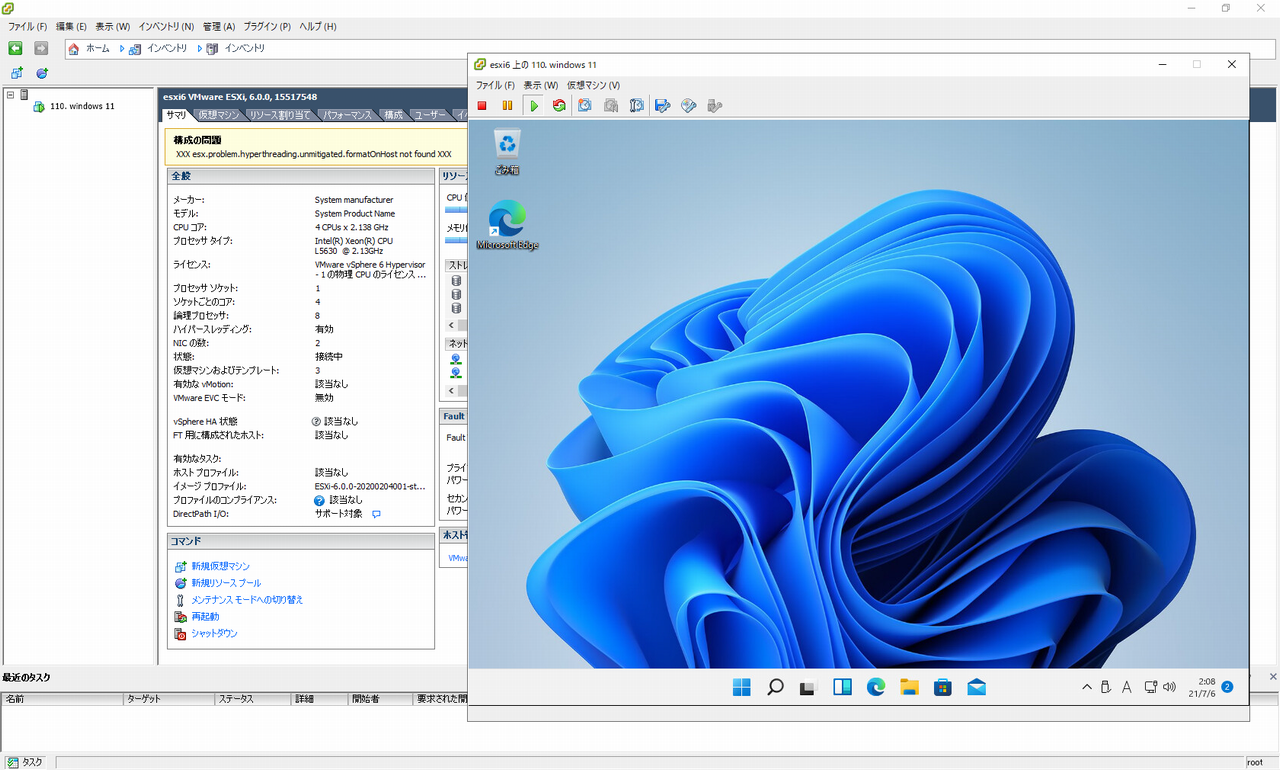The height and width of the screenshot is (770, 1280).
Task: Open the 編集 menu
Action: [70, 27]
